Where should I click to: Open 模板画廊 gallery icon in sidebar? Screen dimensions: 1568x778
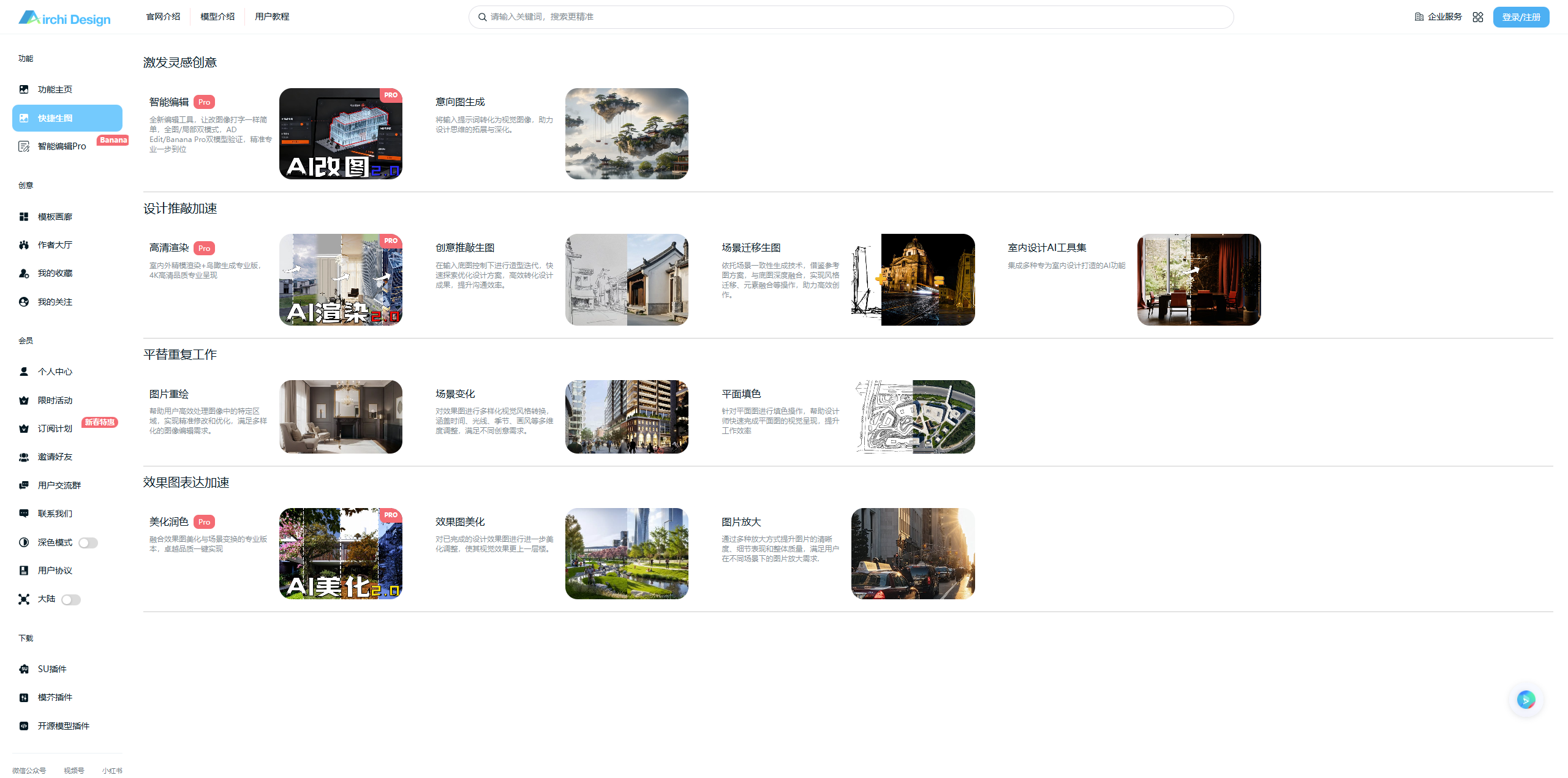tap(24, 217)
